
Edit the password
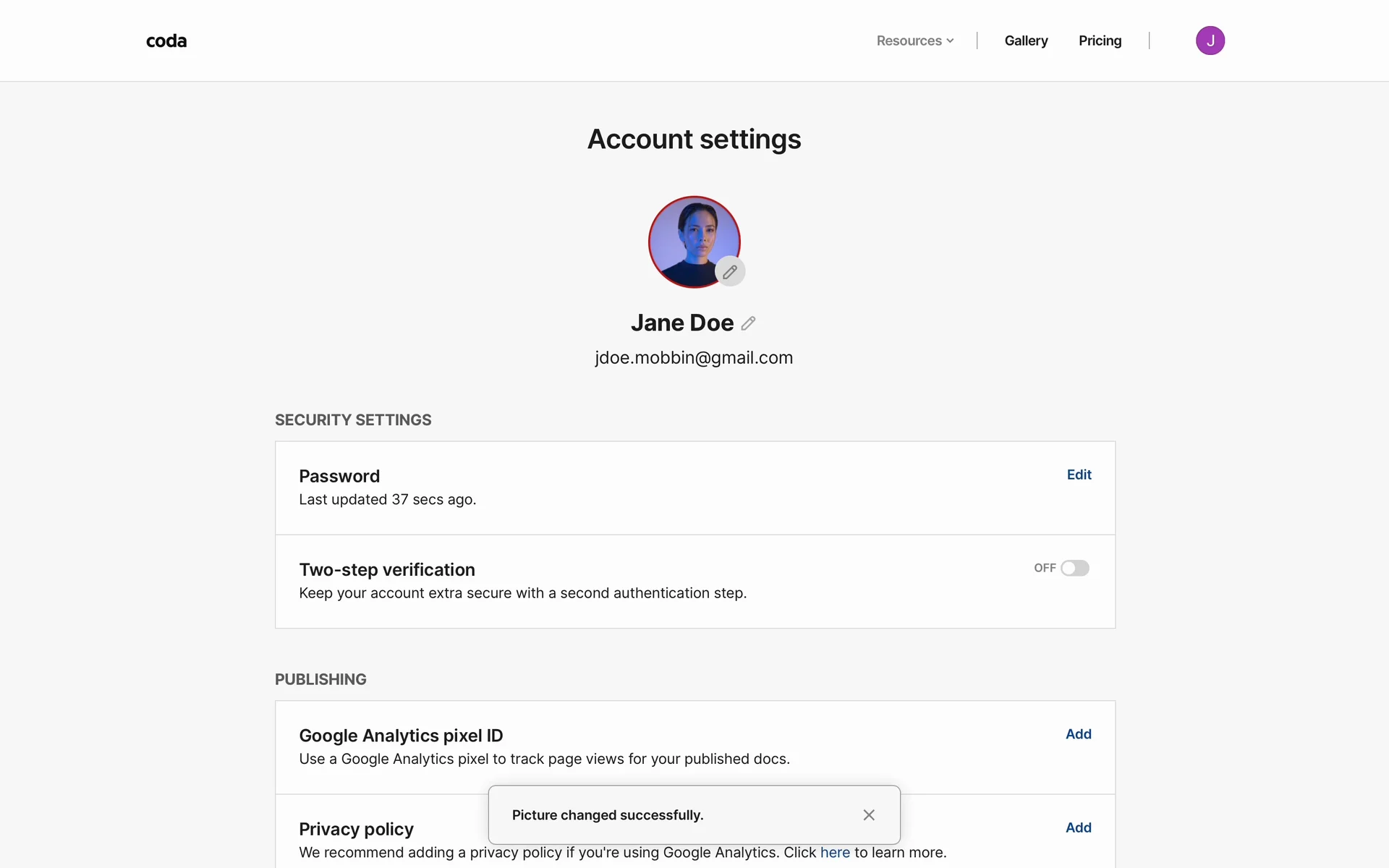pyautogui.click(x=1079, y=475)
